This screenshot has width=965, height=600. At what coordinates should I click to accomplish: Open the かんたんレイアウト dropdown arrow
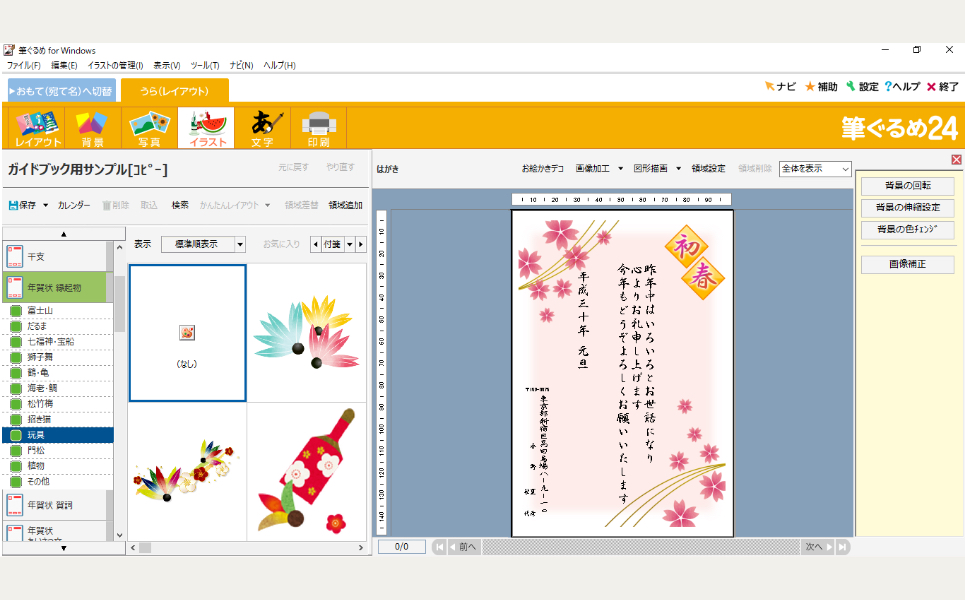coord(268,206)
